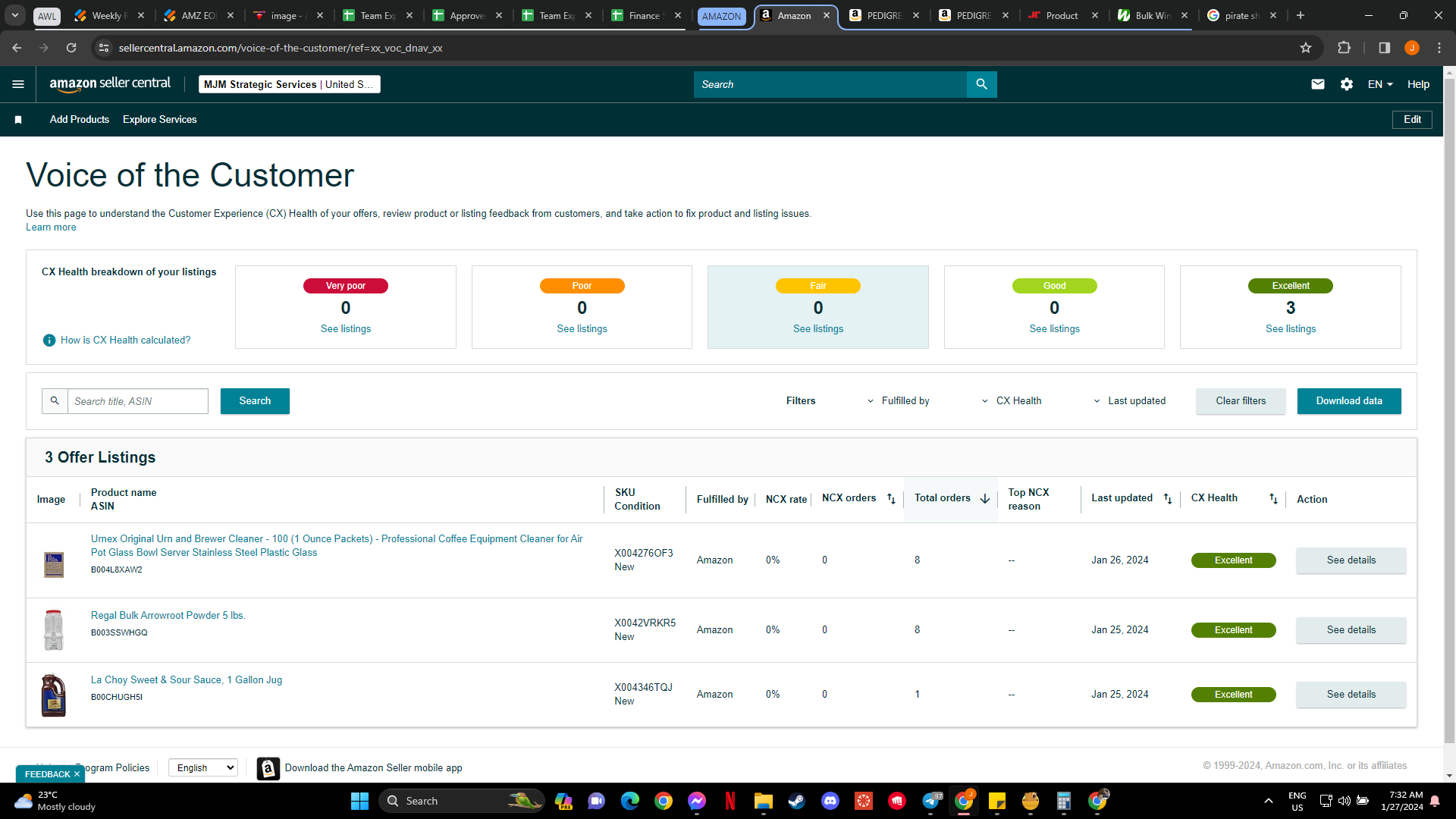Click the Search button for listings
1456x819 pixels.
pos(255,401)
